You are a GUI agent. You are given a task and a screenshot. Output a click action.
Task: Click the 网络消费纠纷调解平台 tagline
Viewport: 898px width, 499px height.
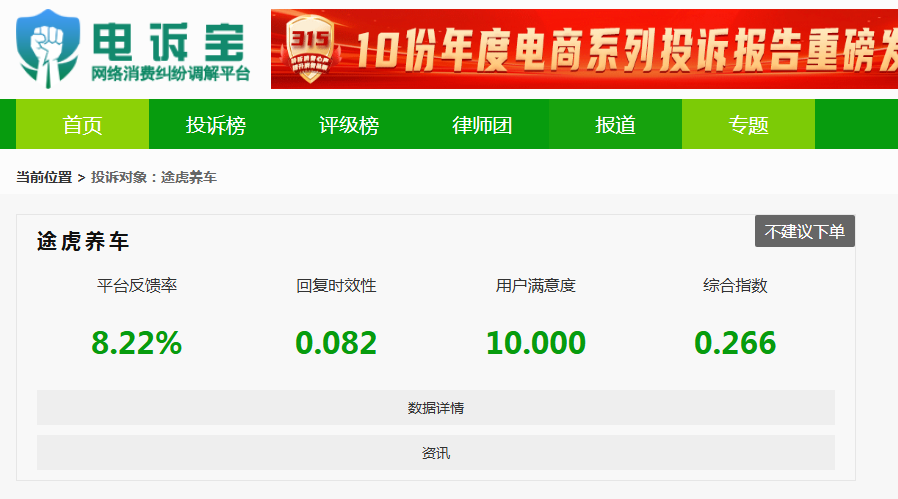pyautogui.click(x=171, y=74)
